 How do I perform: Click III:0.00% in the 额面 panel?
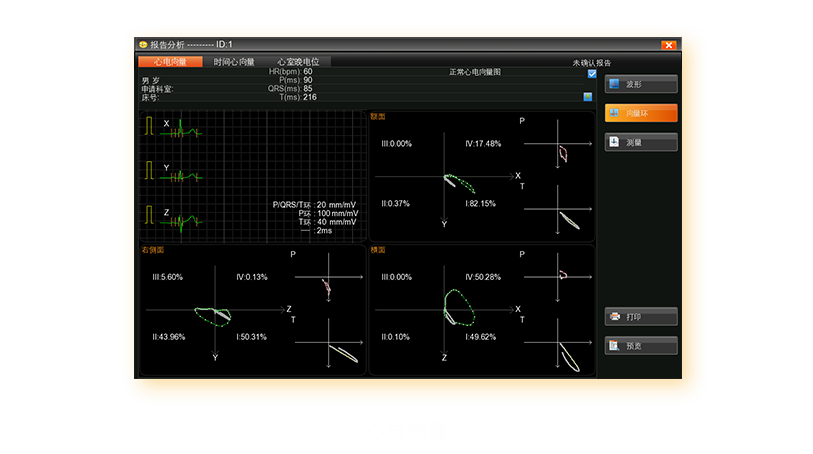tap(397, 144)
